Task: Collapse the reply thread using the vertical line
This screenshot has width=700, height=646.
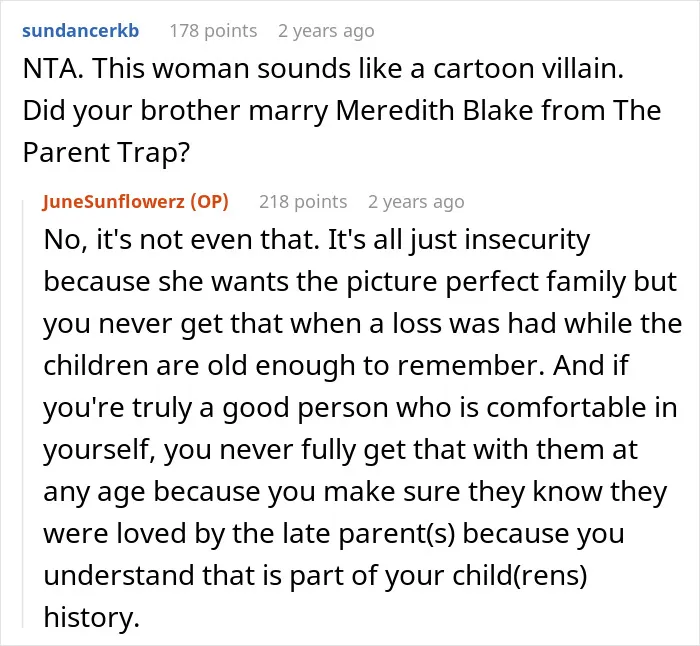Action: 23,413
